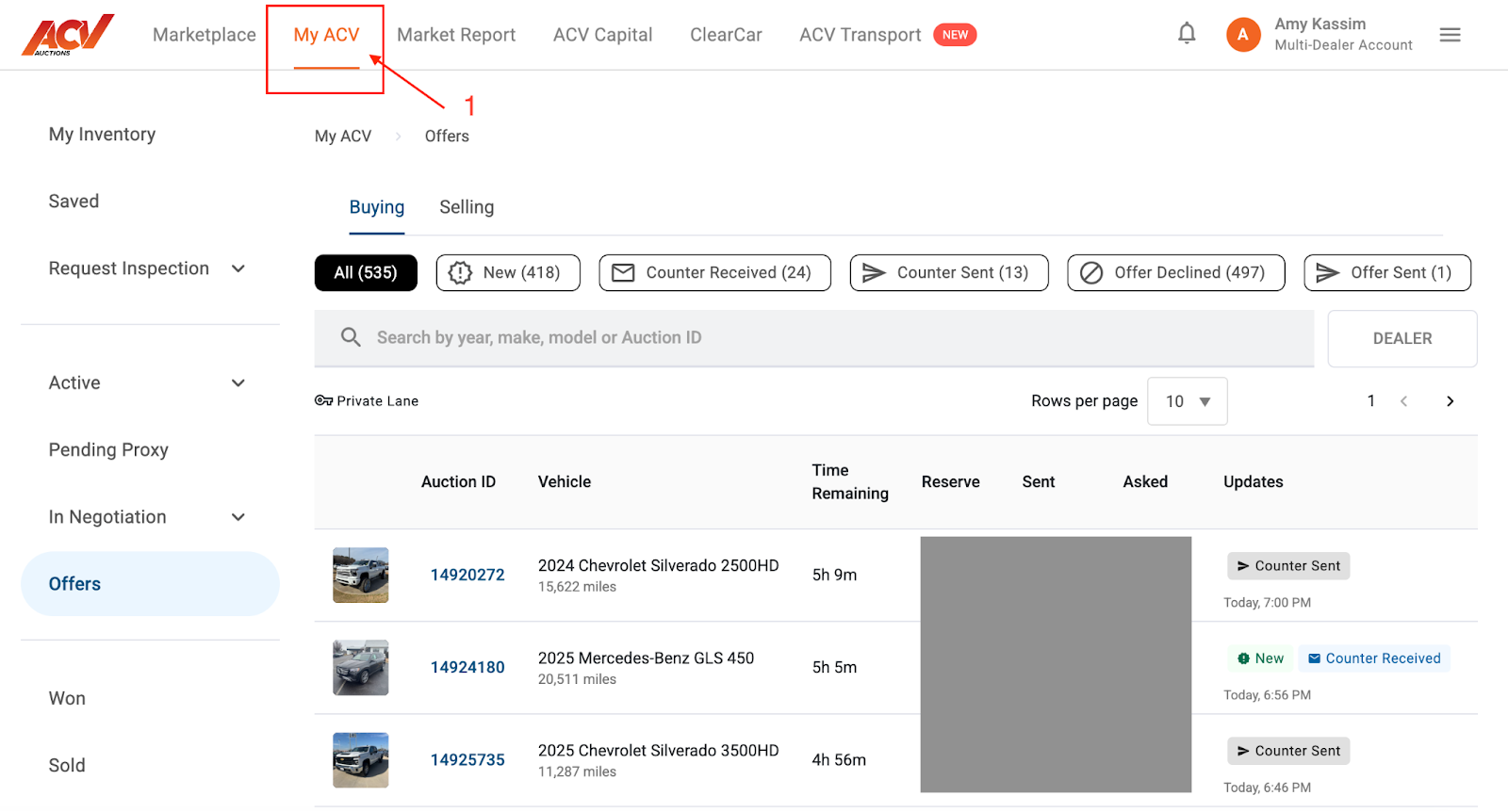Screen dimensions: 1508x812
Task: Click the orange user avatar icon
Action: point(1243,35)
